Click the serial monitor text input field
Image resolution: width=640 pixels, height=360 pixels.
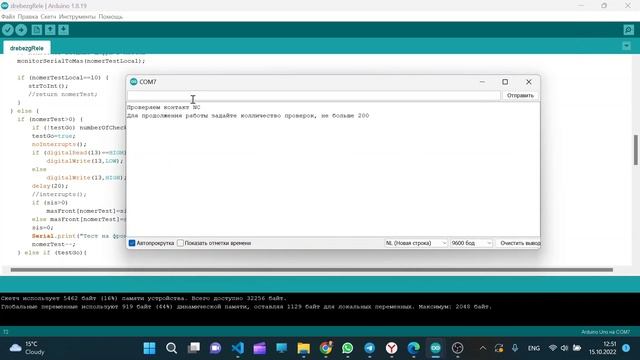pyautogui.click(x=313, y=96)
